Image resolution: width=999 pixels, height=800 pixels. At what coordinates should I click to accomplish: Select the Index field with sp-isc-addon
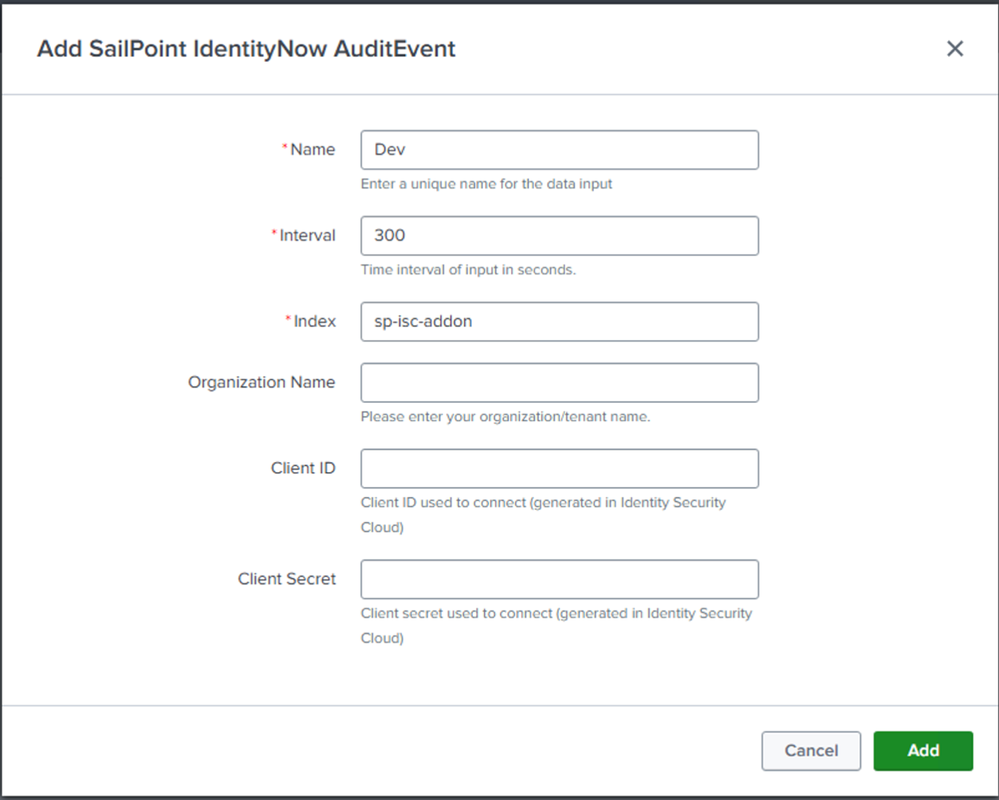point(559,322)
